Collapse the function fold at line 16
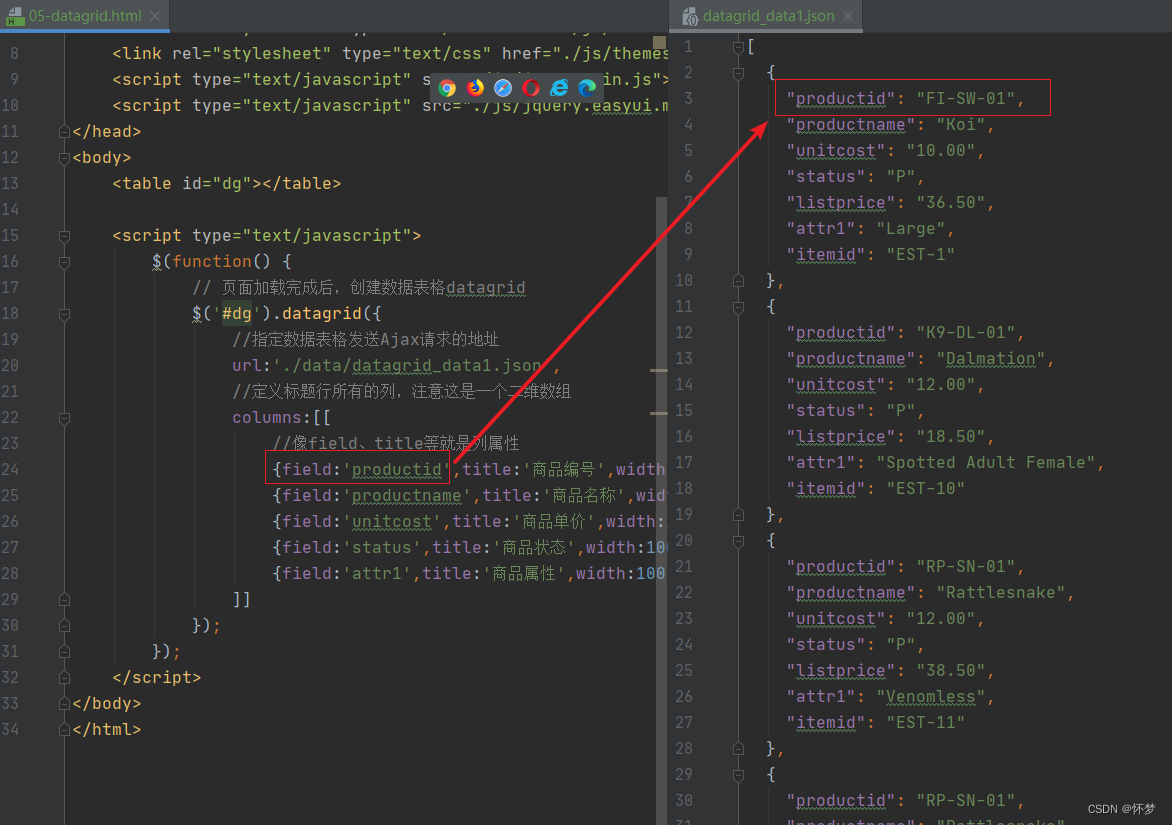1172x825 pixels. tap(64, 262)
